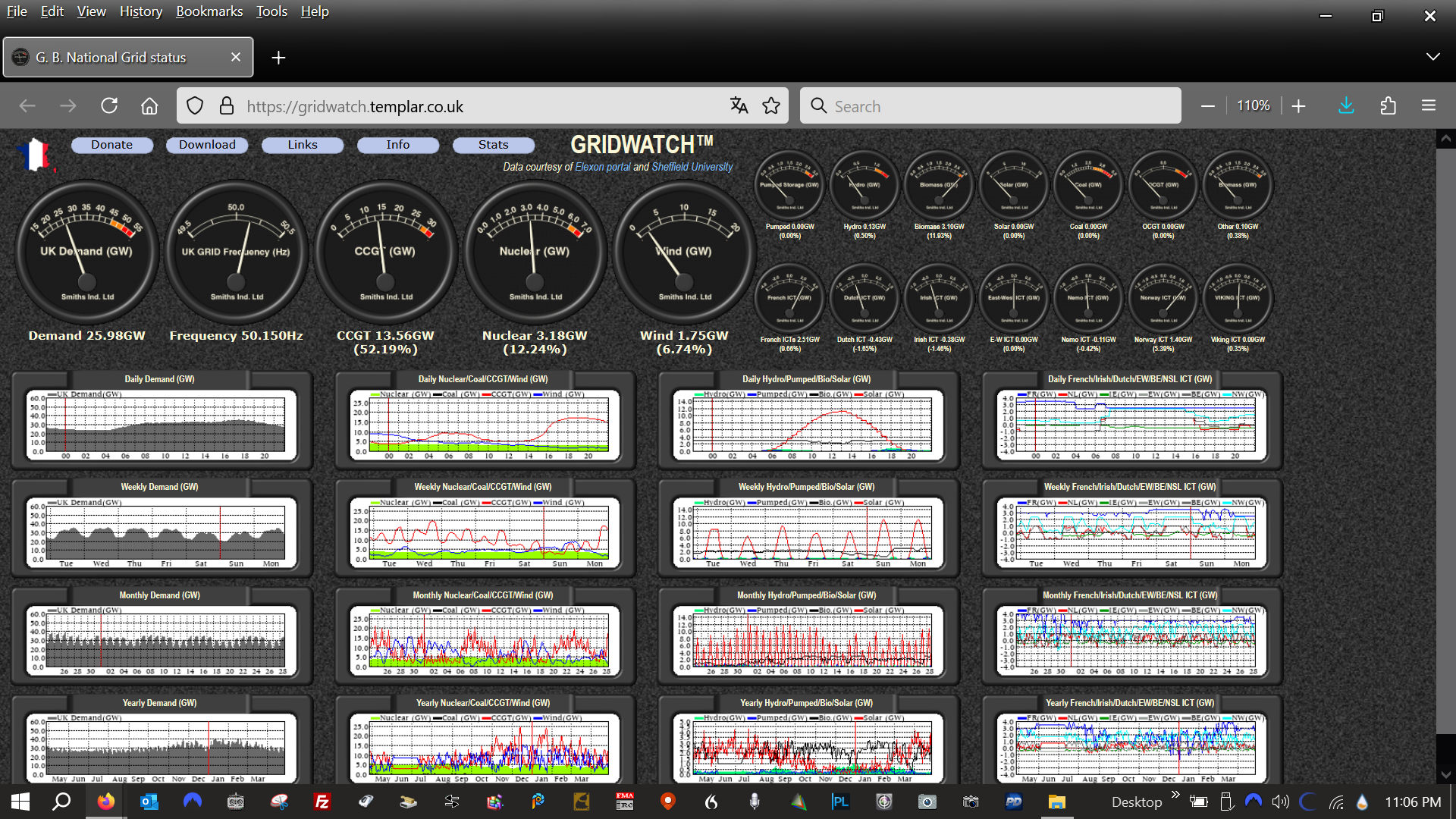Click the browser Reload button
The height and width of the screenshot is (819, 1456).
click(109, 106)
